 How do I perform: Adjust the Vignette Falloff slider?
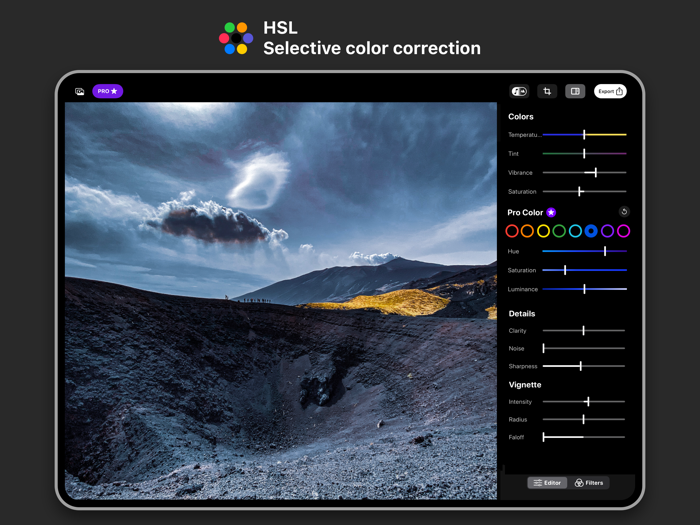coord(583,437)
